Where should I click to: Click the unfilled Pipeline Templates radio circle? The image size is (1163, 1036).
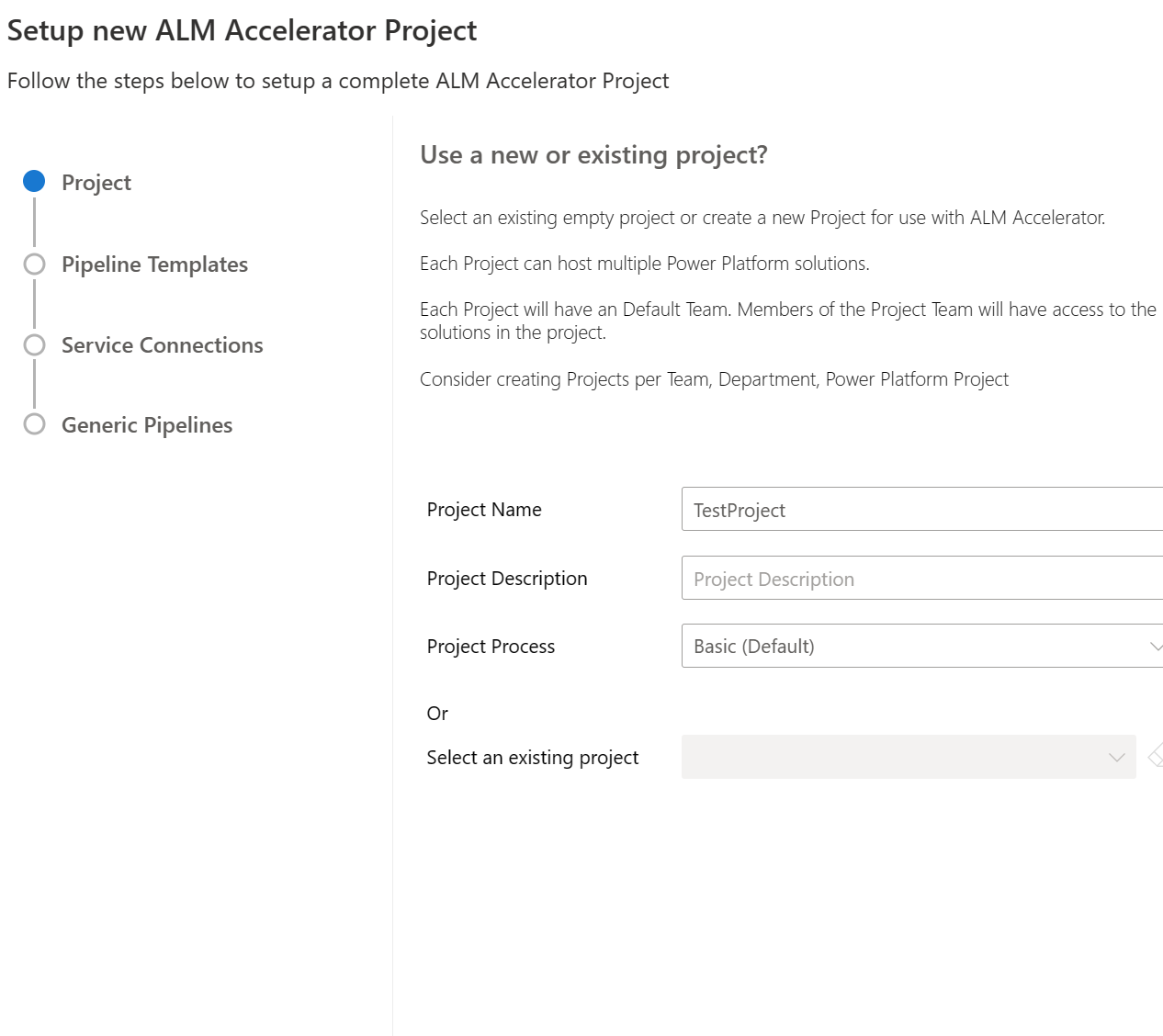point(35,264)
